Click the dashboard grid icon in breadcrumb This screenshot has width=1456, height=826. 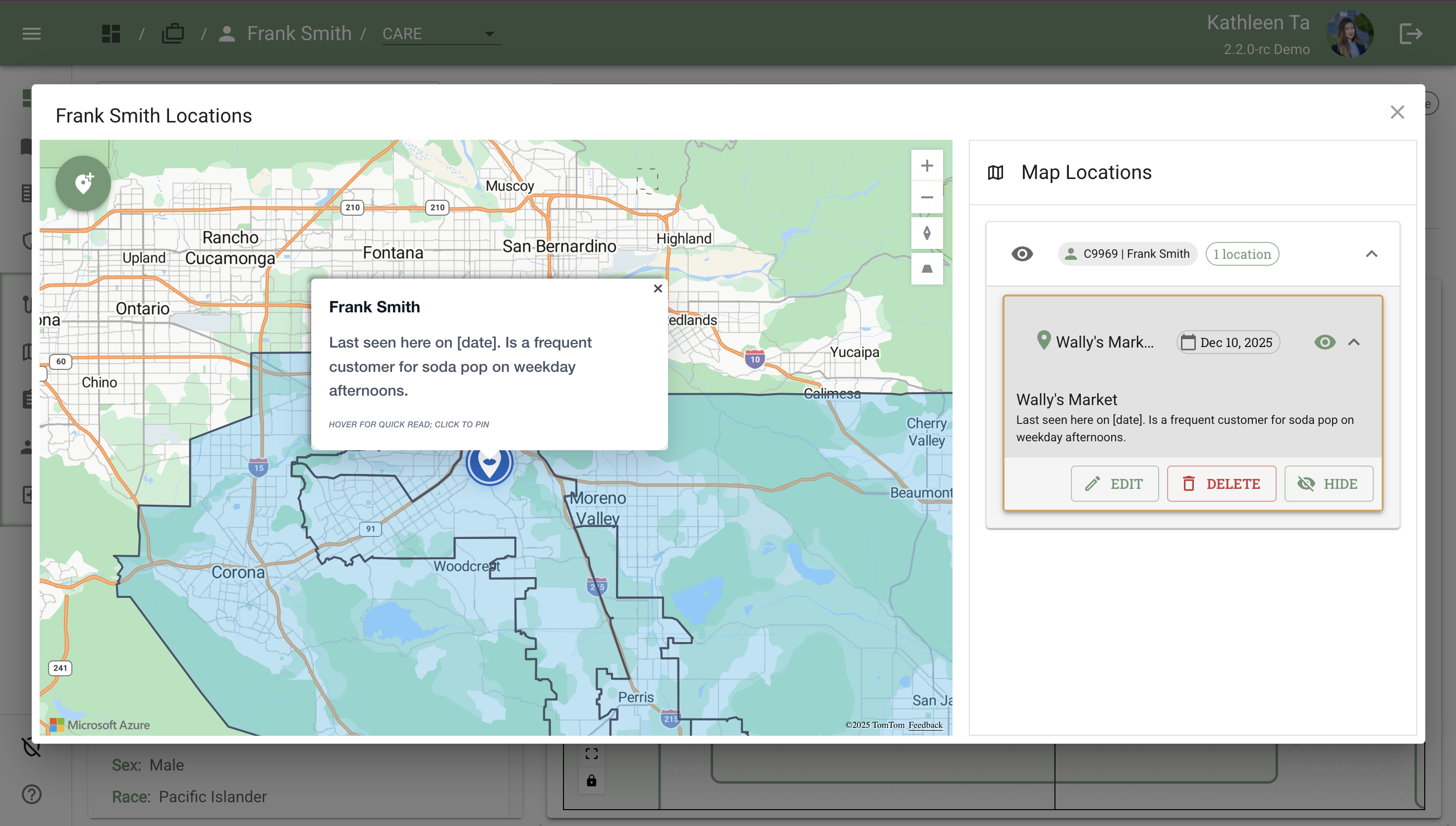[111, 34]
